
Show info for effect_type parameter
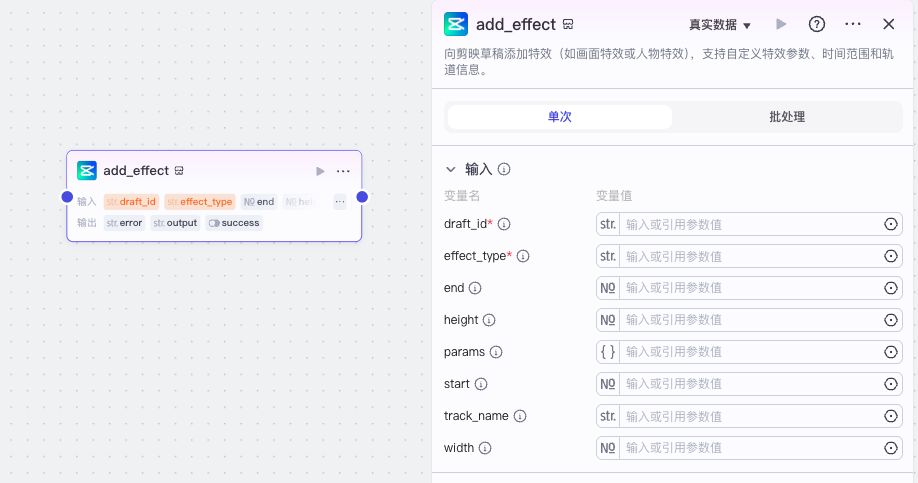[523, 256]
